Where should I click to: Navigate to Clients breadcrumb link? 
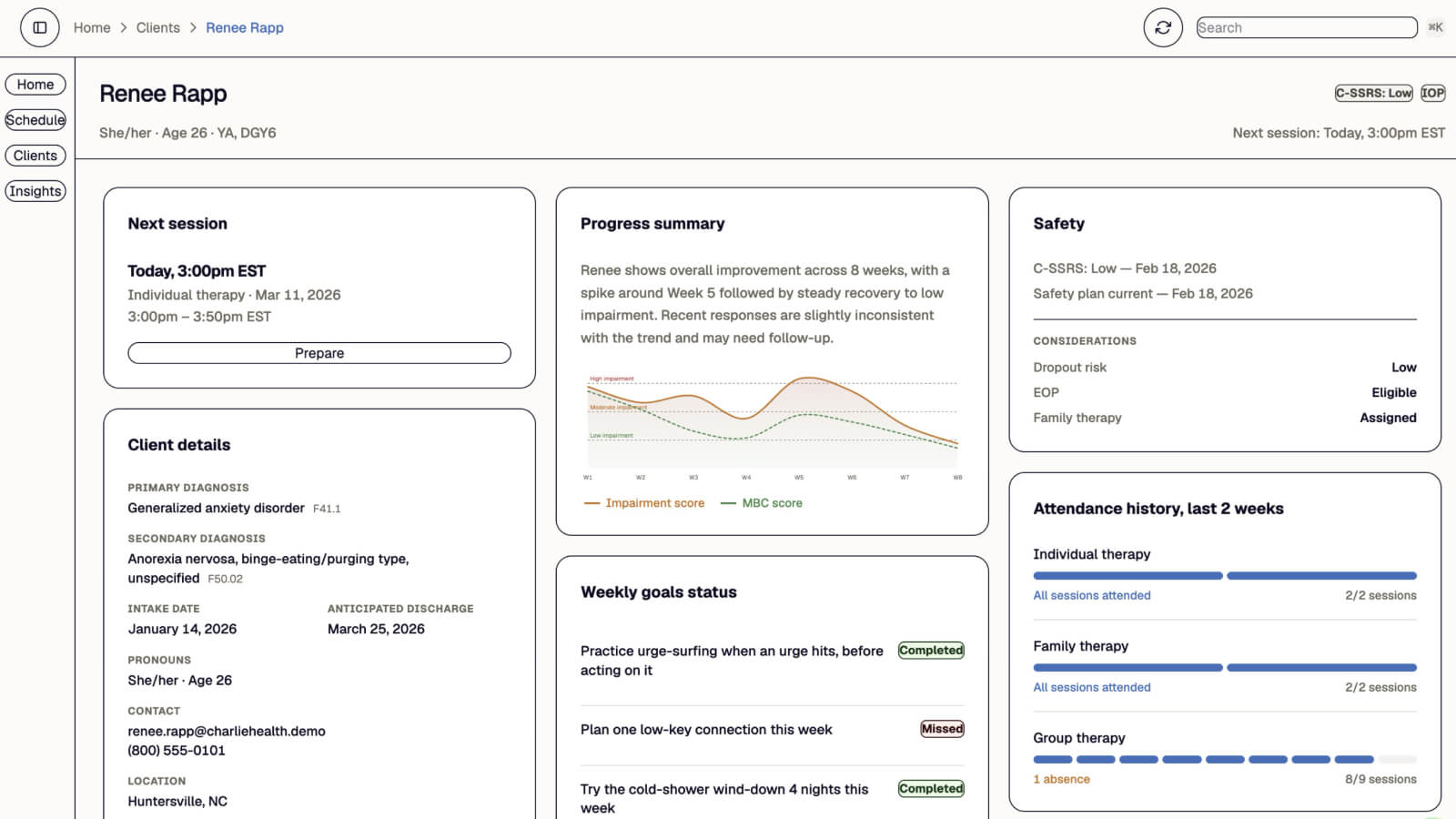(x=158, y=27)
